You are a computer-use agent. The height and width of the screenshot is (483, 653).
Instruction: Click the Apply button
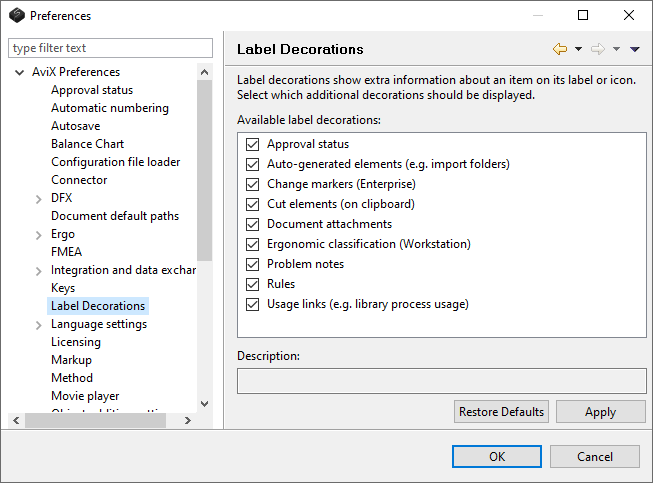[600, 412]
